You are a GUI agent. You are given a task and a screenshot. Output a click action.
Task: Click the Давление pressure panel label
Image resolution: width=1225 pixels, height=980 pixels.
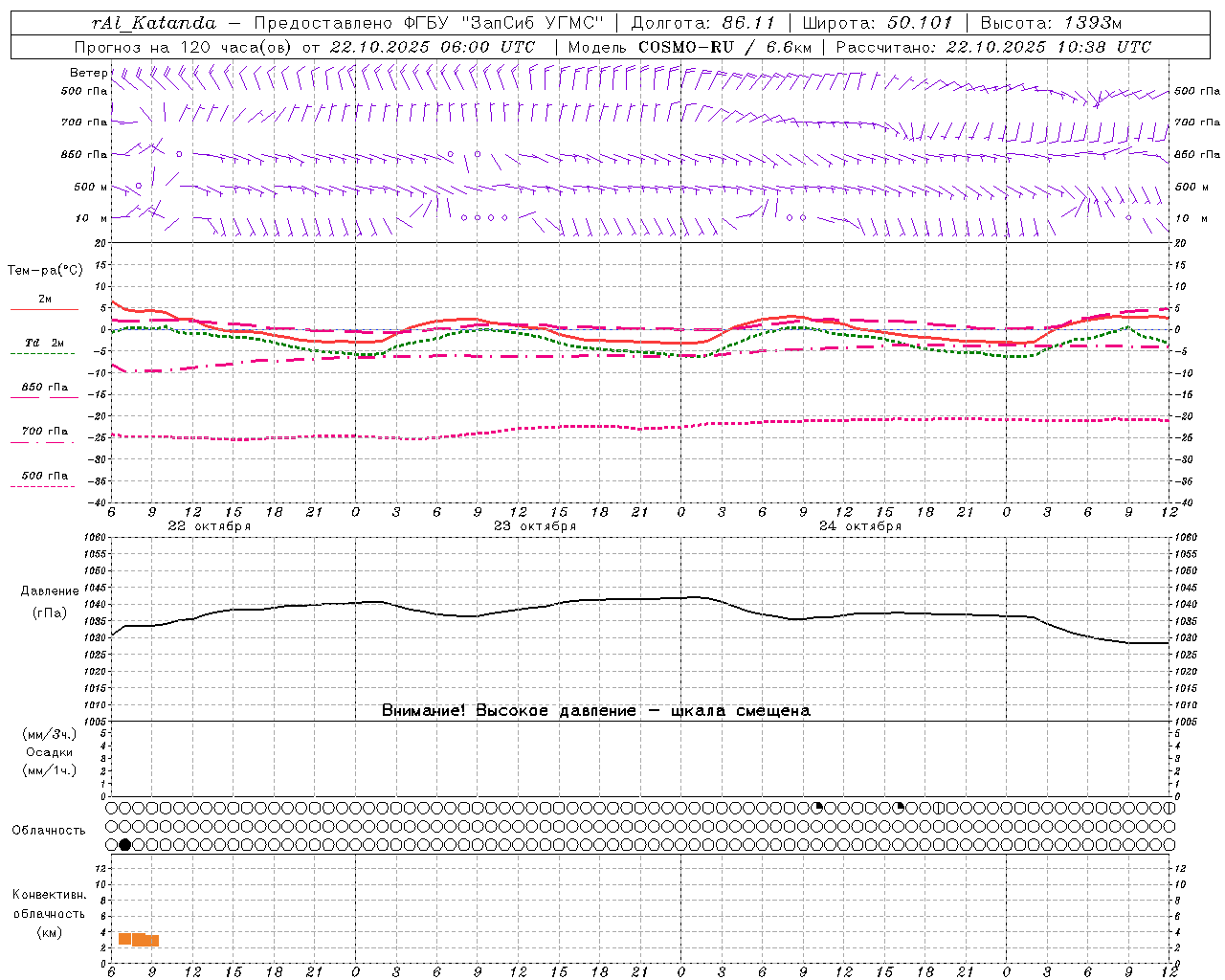pyautogui.click(x=49, y=591)
